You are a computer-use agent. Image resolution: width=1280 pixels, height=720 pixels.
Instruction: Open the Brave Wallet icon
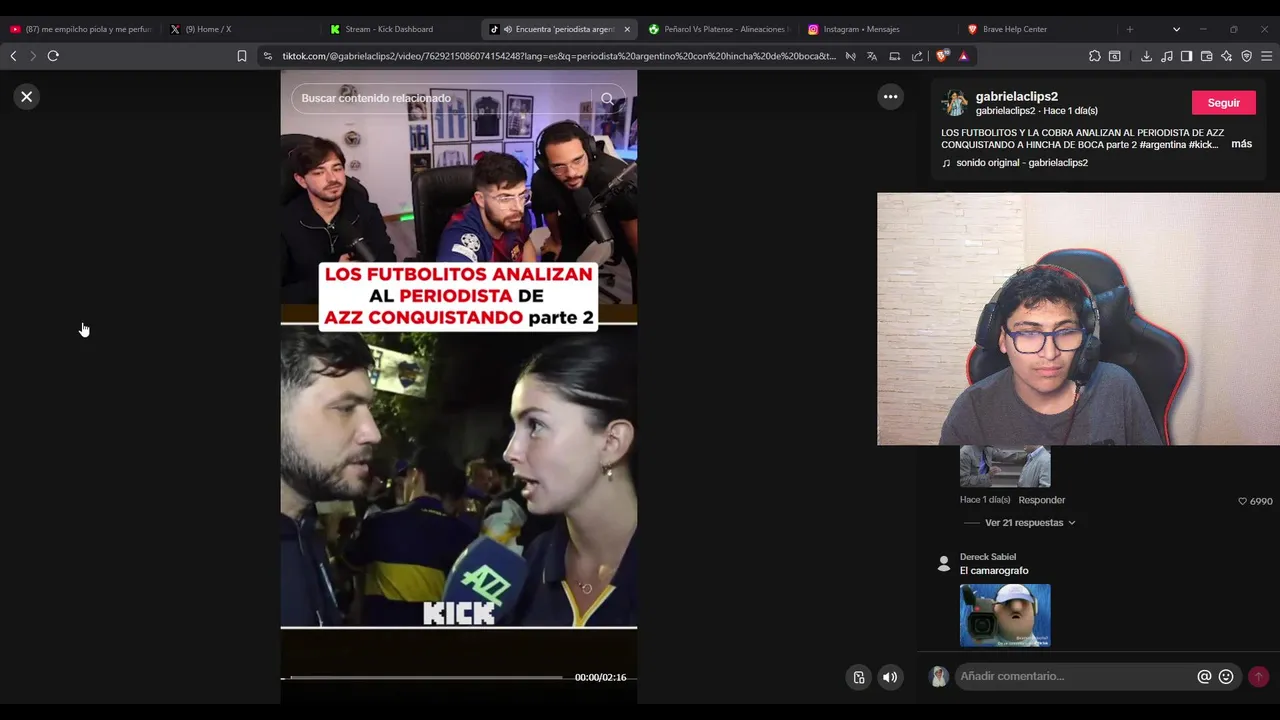click(1206, 56)
